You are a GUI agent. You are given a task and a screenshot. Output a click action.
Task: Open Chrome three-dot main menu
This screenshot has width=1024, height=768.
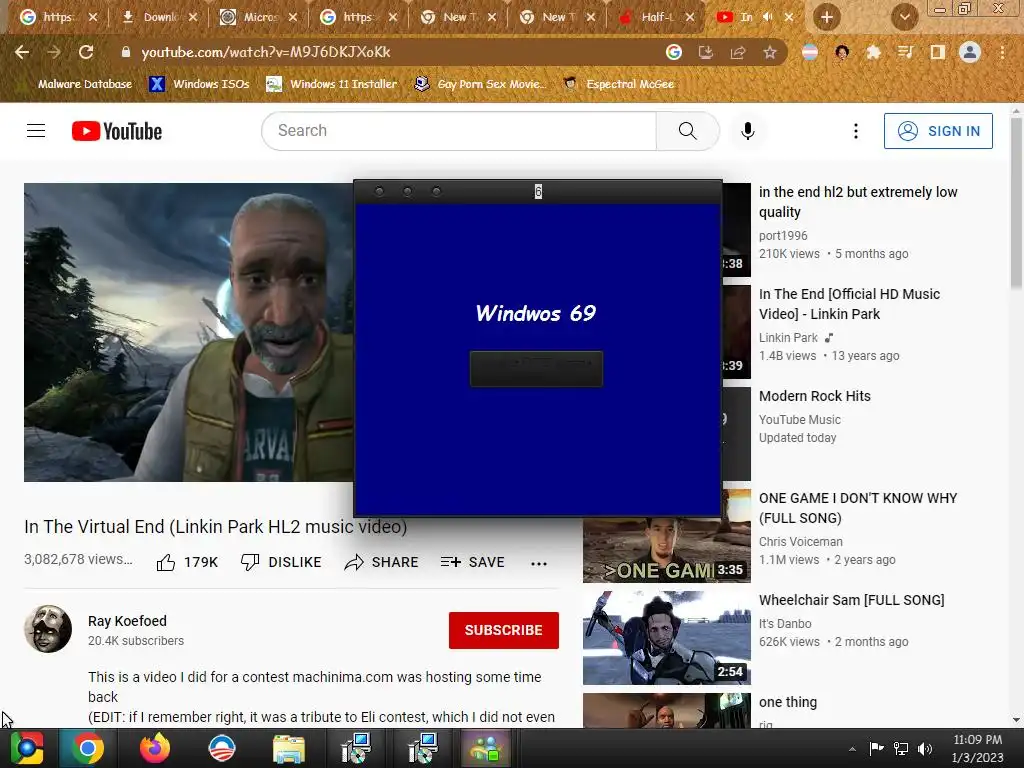[x=1002, y=52]
